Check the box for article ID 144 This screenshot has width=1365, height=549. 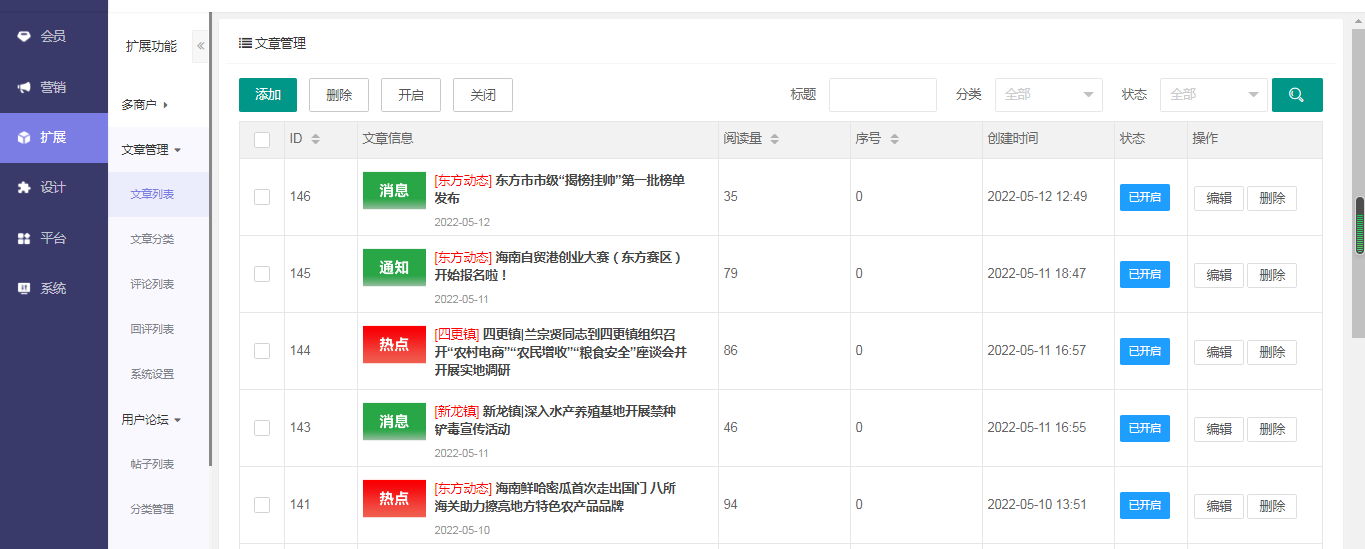click(262, 351)
